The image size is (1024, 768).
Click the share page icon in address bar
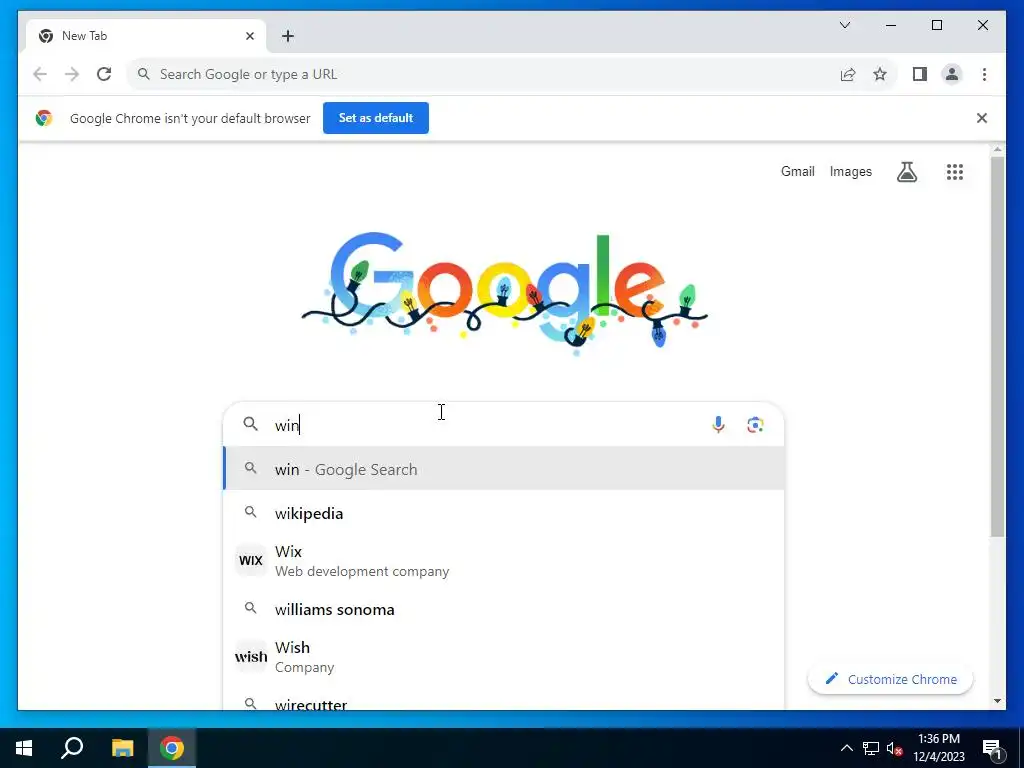coord(848,74)
